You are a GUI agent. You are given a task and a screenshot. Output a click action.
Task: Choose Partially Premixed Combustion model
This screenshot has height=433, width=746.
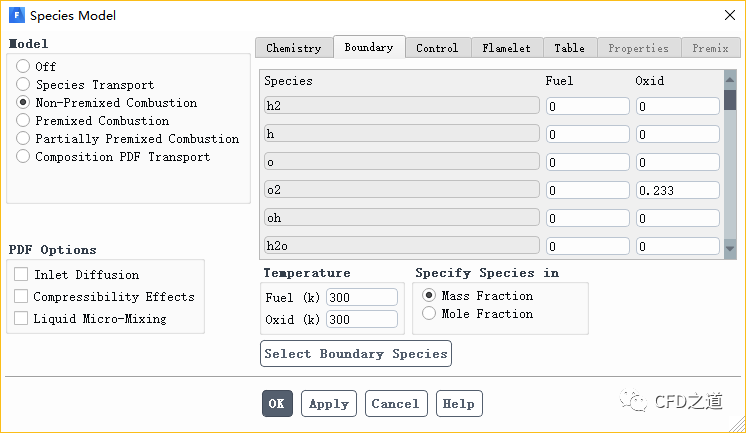click(23, 139)
